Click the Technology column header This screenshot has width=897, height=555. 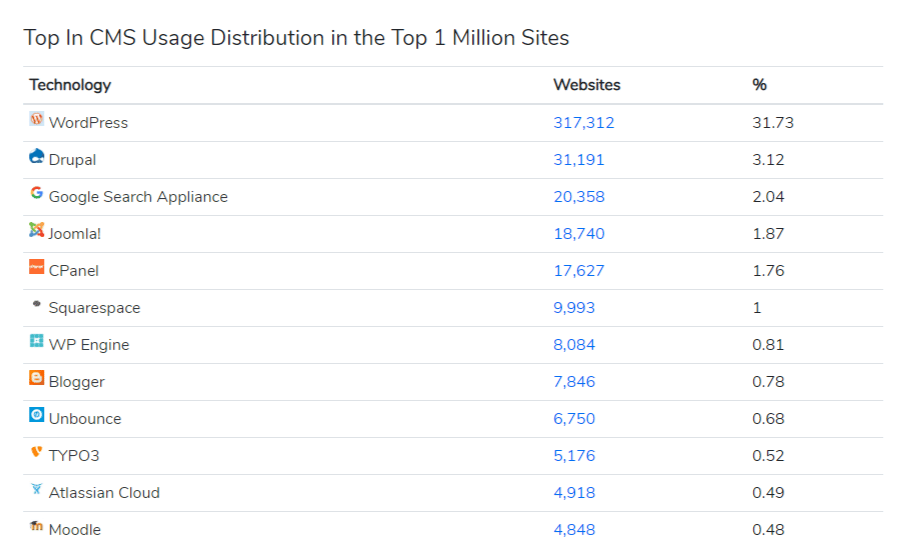(x=70, y=85)
